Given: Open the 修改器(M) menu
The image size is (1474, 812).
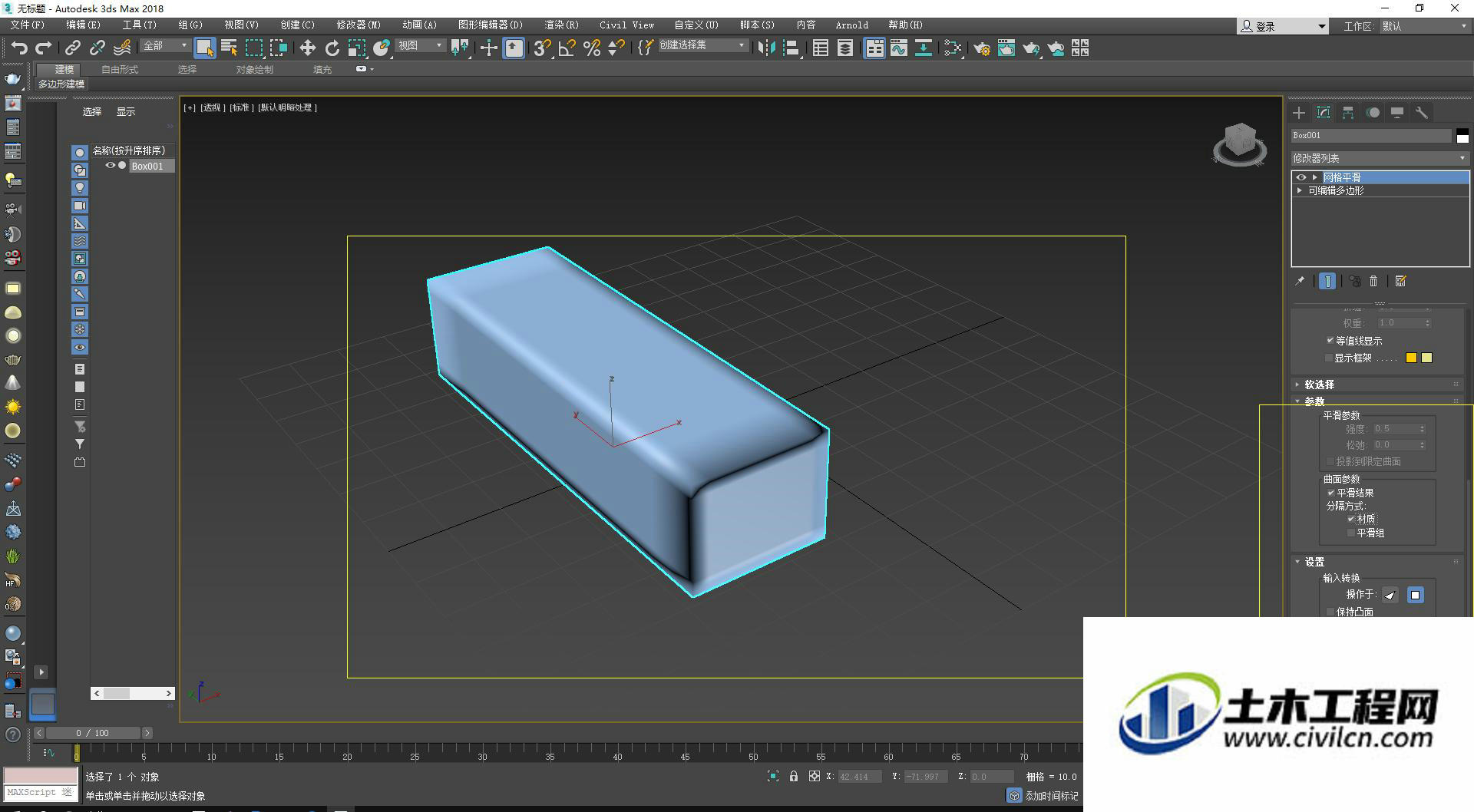Looking at the screenshot, I should [x=359, y=25].
